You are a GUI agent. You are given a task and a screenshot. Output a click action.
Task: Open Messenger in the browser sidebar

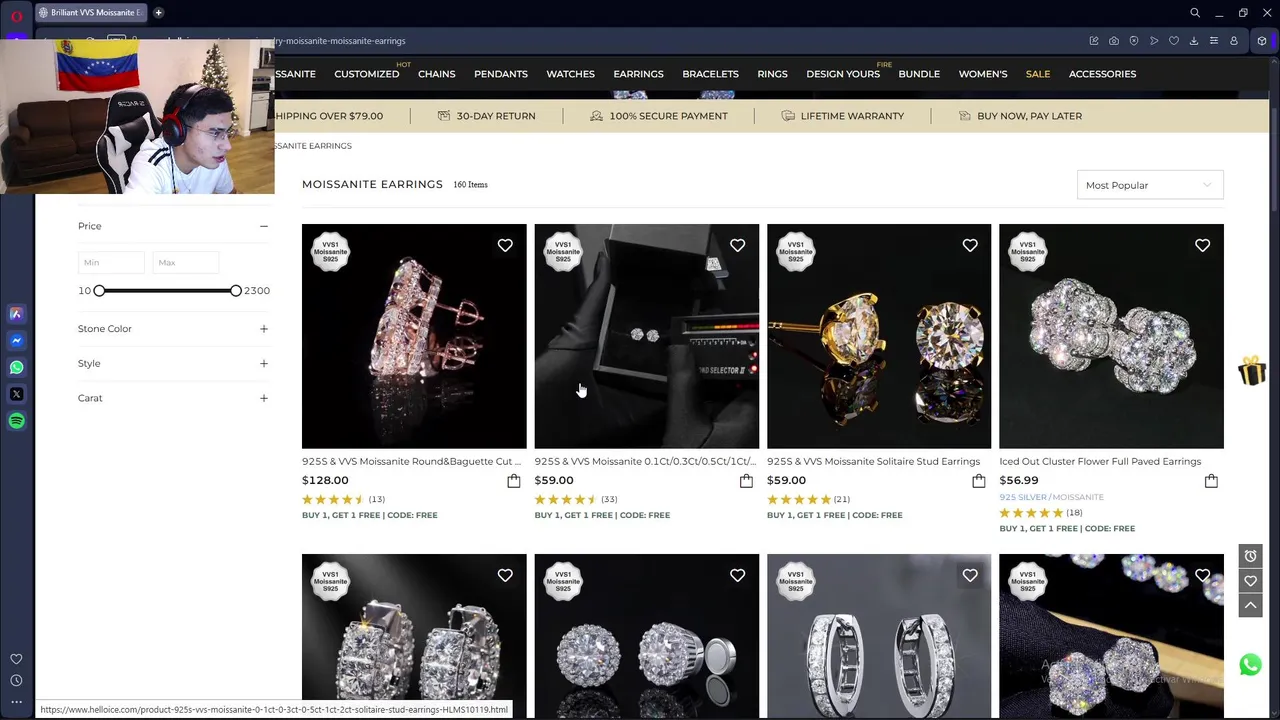tap(16, 340)
